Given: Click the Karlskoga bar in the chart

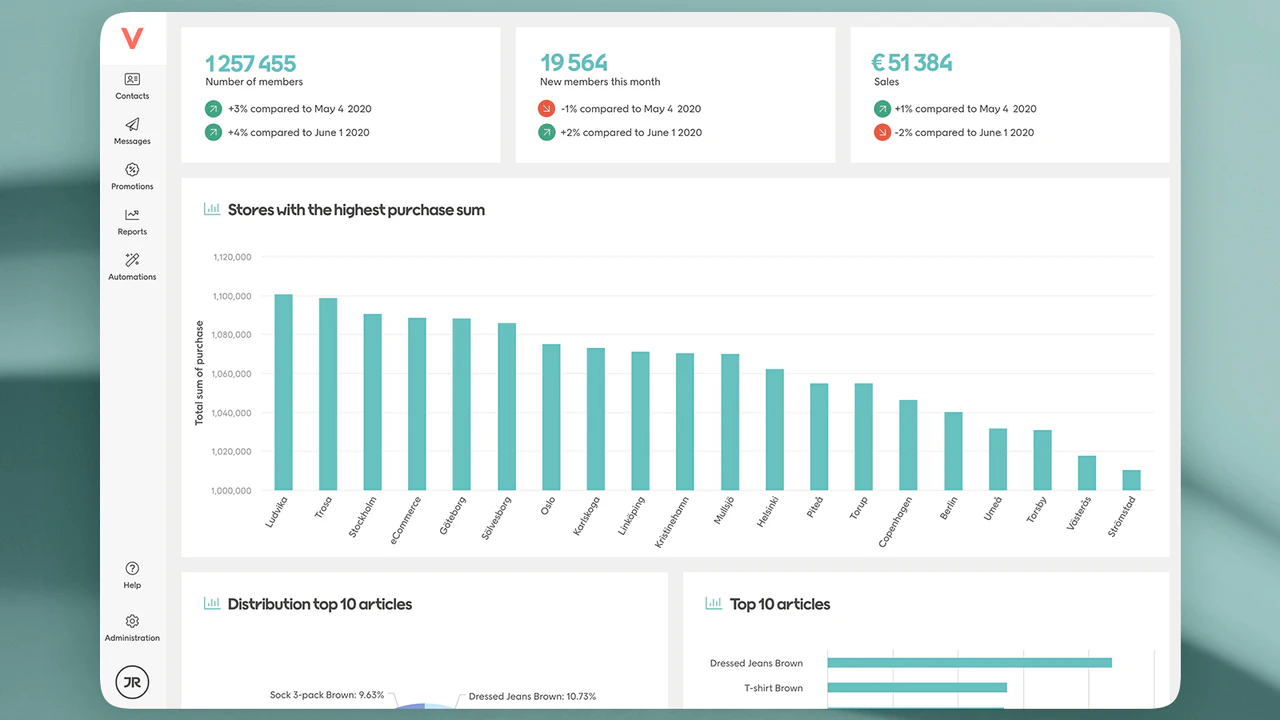Looking at the screenshot, I should (596, 419).
